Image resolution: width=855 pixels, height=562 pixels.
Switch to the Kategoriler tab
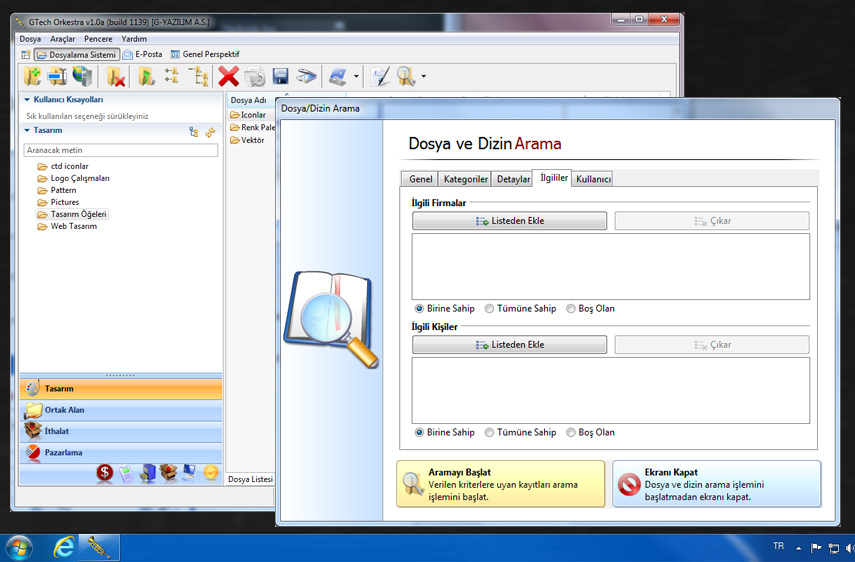pos(465,179)
